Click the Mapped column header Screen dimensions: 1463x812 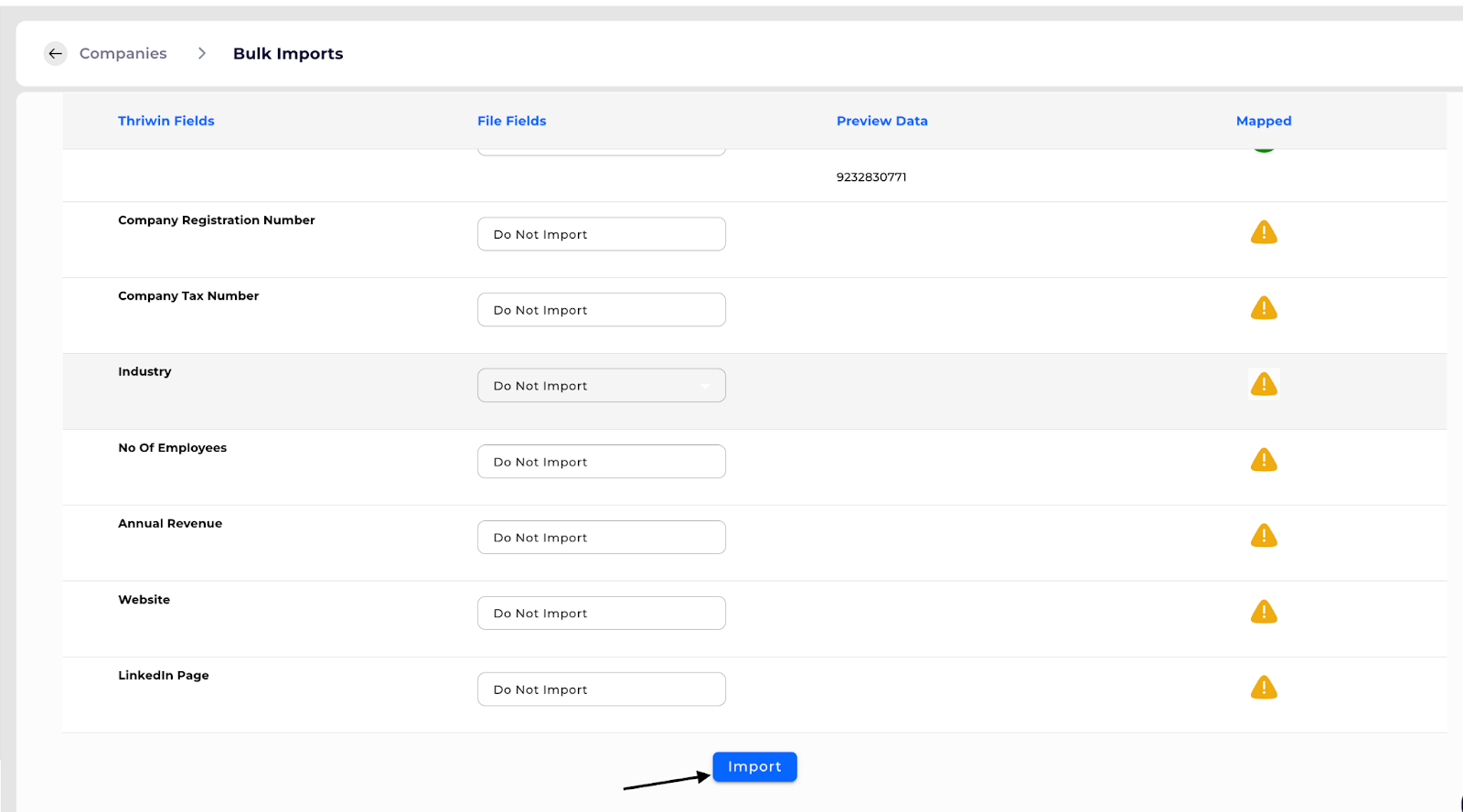pyautogui.click(x=1264, y=121)
